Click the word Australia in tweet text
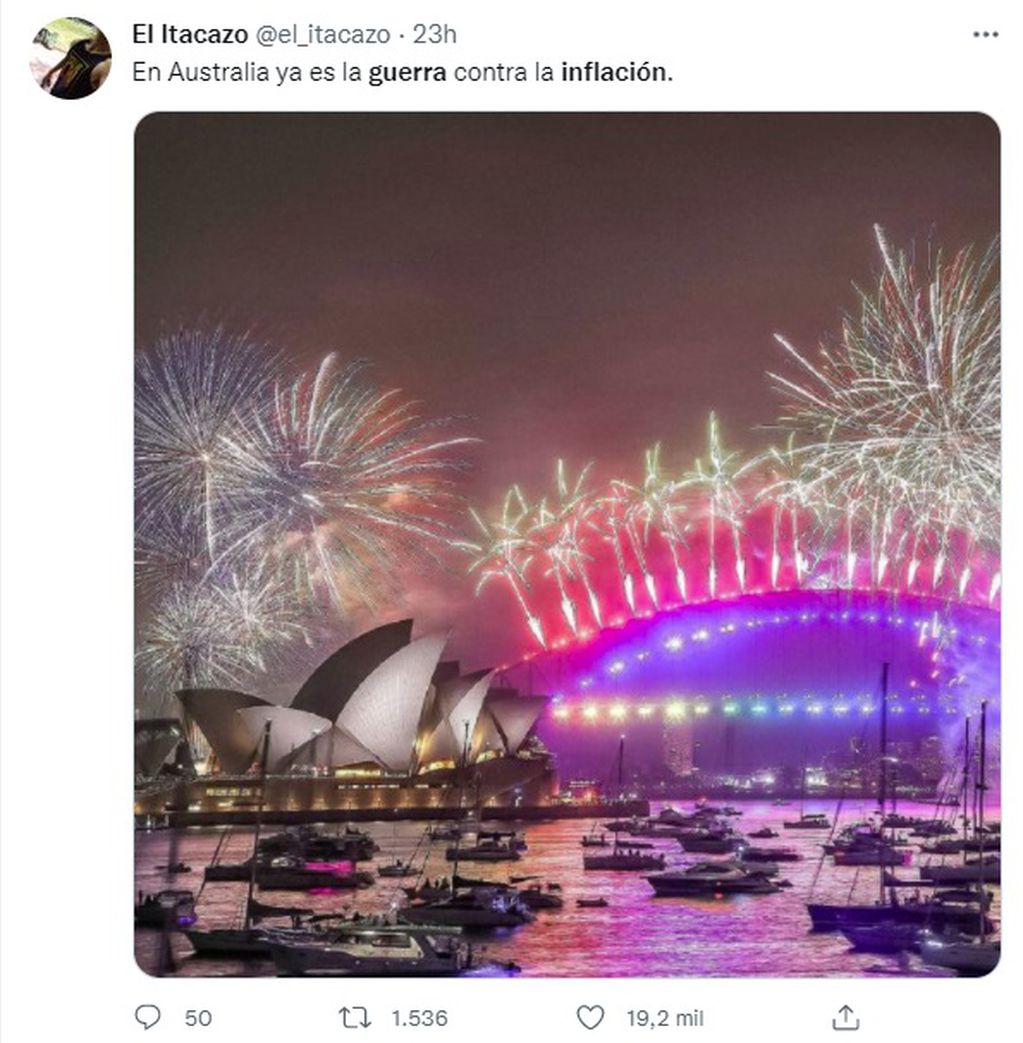The width and height of the screenshot is (1023, 1043). pyautogui.click(x=218, y=72)
